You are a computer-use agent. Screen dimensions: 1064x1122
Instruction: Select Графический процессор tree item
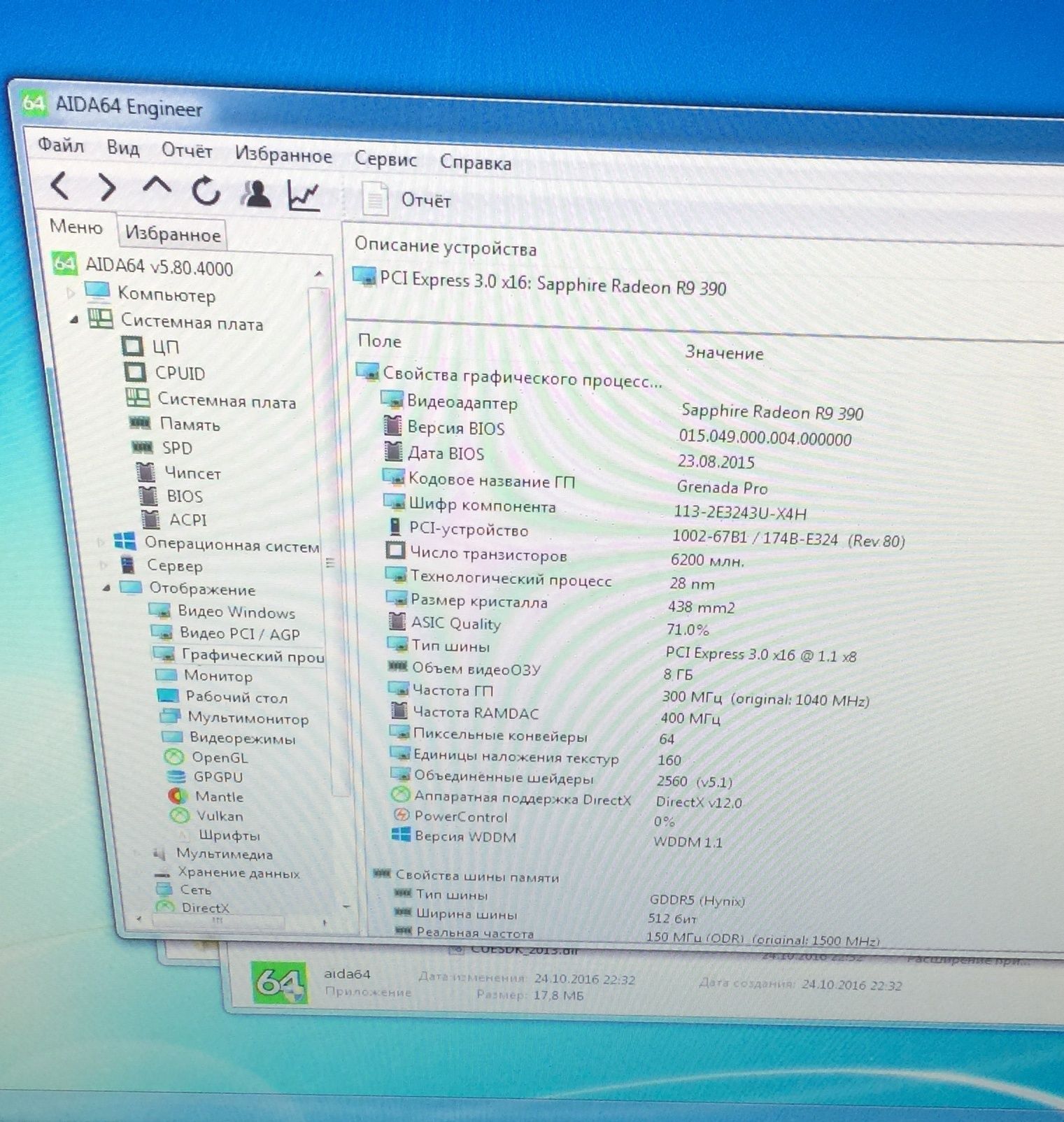pyautogui.click(x=239, y=655)
